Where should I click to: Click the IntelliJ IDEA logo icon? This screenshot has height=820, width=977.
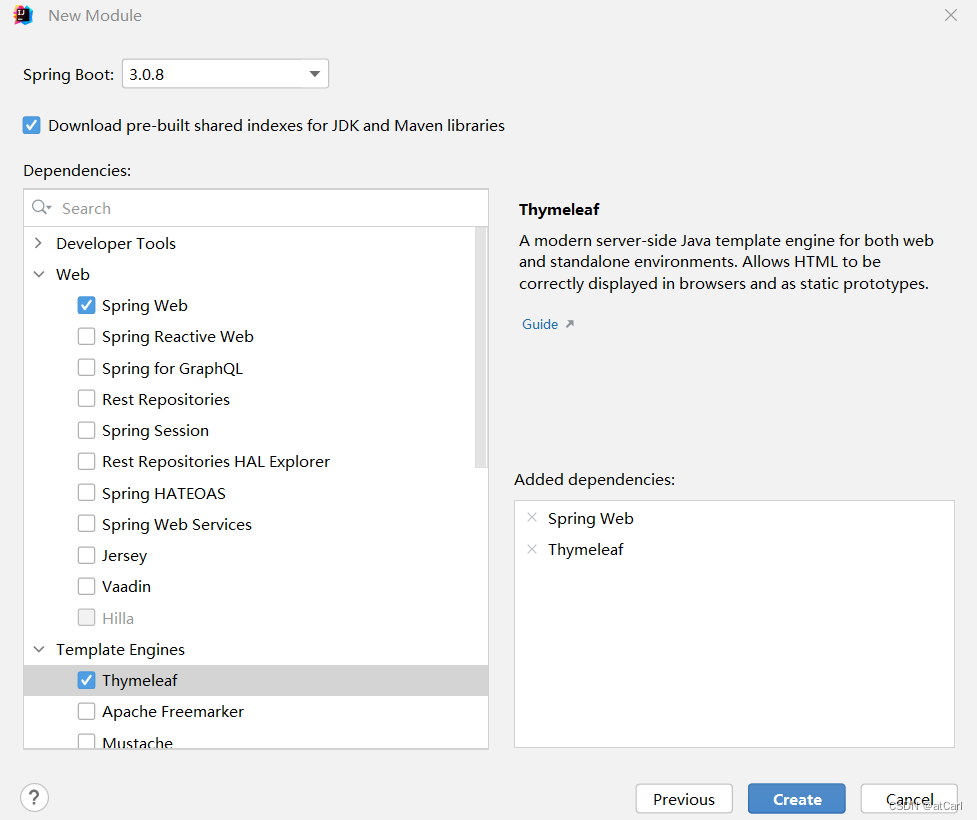pyautogui.click(x=23, y=15)
